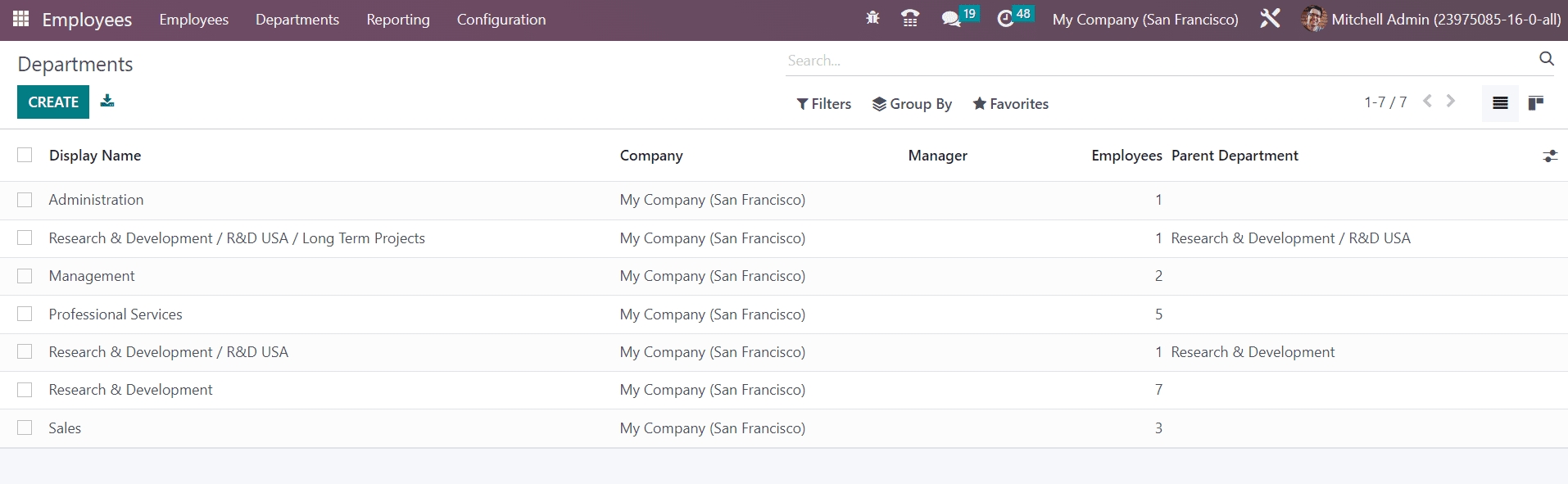Open the chat messages icon

950,19
